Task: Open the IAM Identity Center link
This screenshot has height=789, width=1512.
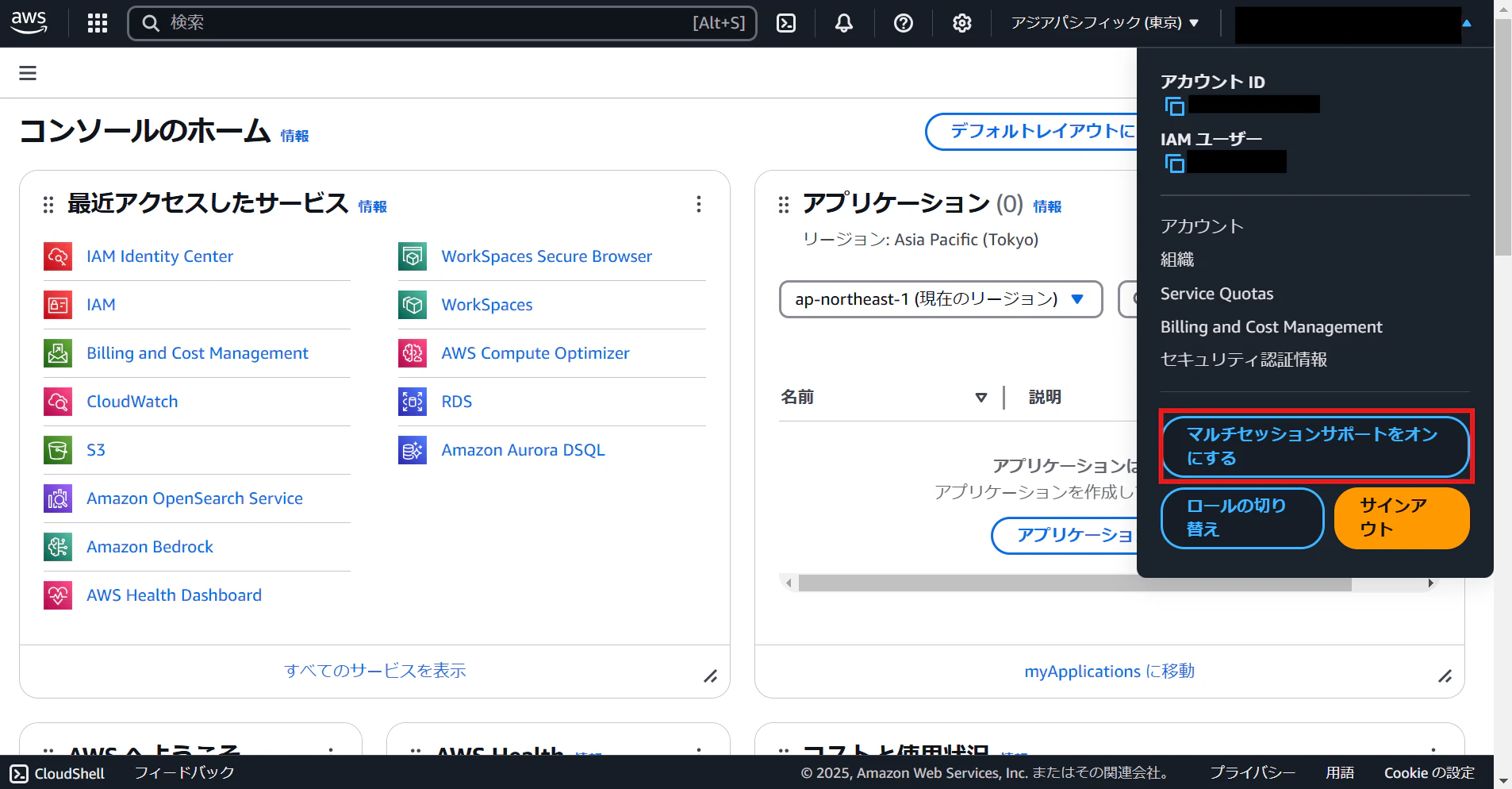Action: pyautogui.click(x=159, y=256)
